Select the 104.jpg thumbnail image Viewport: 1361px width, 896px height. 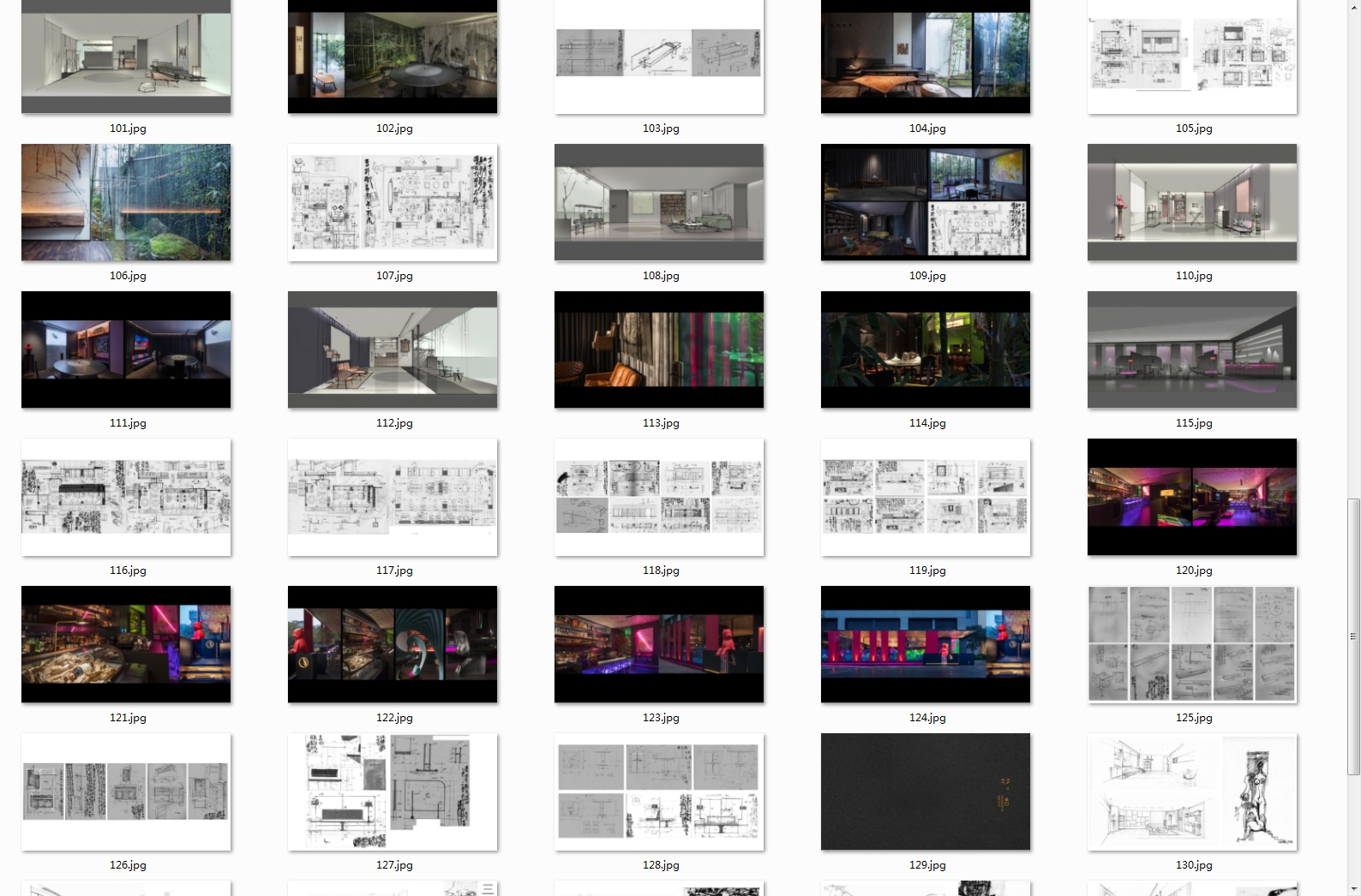926,57
